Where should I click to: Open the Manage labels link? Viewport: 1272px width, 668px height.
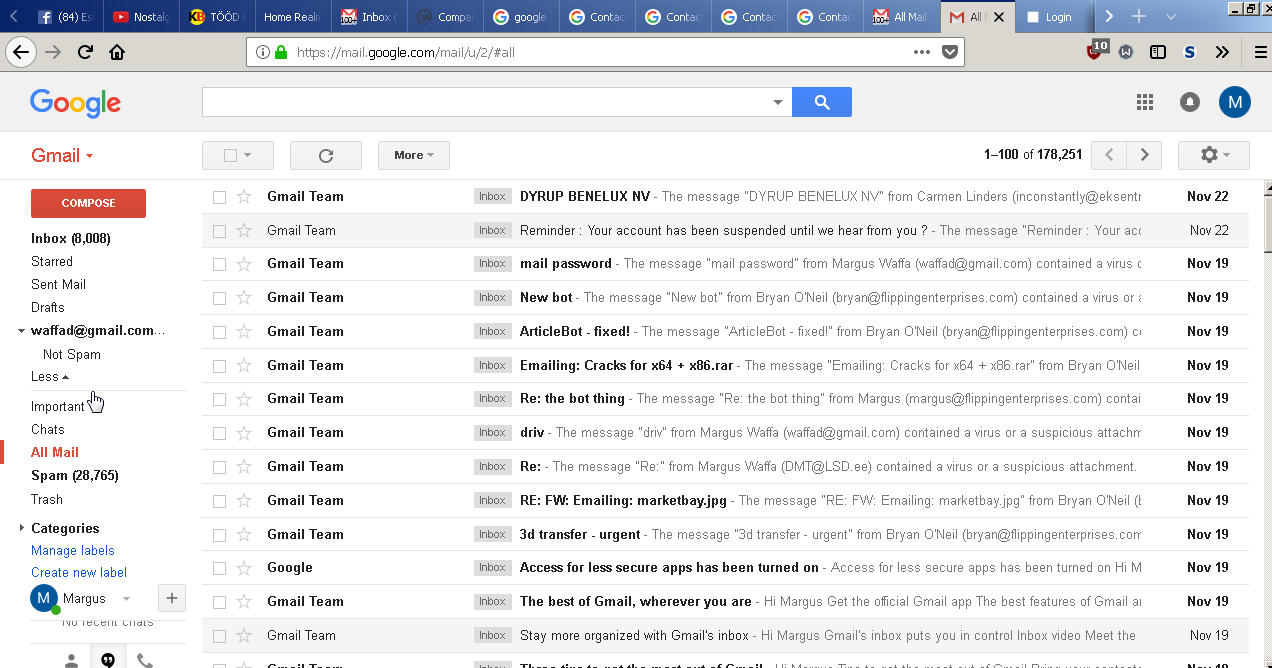73,550
